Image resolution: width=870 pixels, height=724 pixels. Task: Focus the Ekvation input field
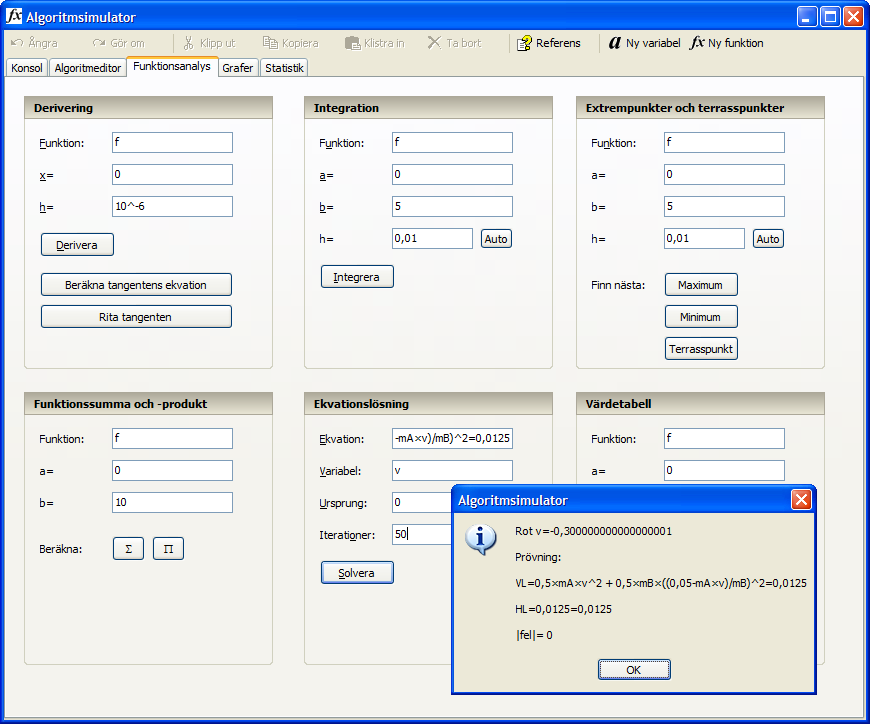click(452, 438)
